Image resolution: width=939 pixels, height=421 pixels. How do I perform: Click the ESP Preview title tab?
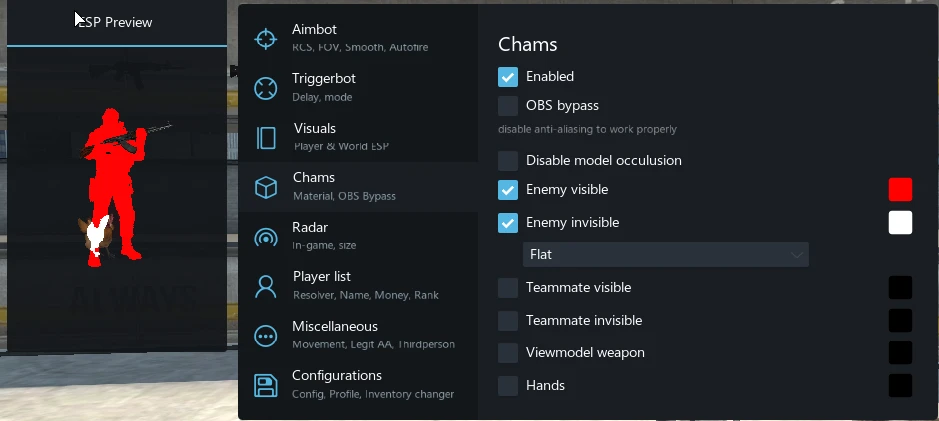click(117, 23)
